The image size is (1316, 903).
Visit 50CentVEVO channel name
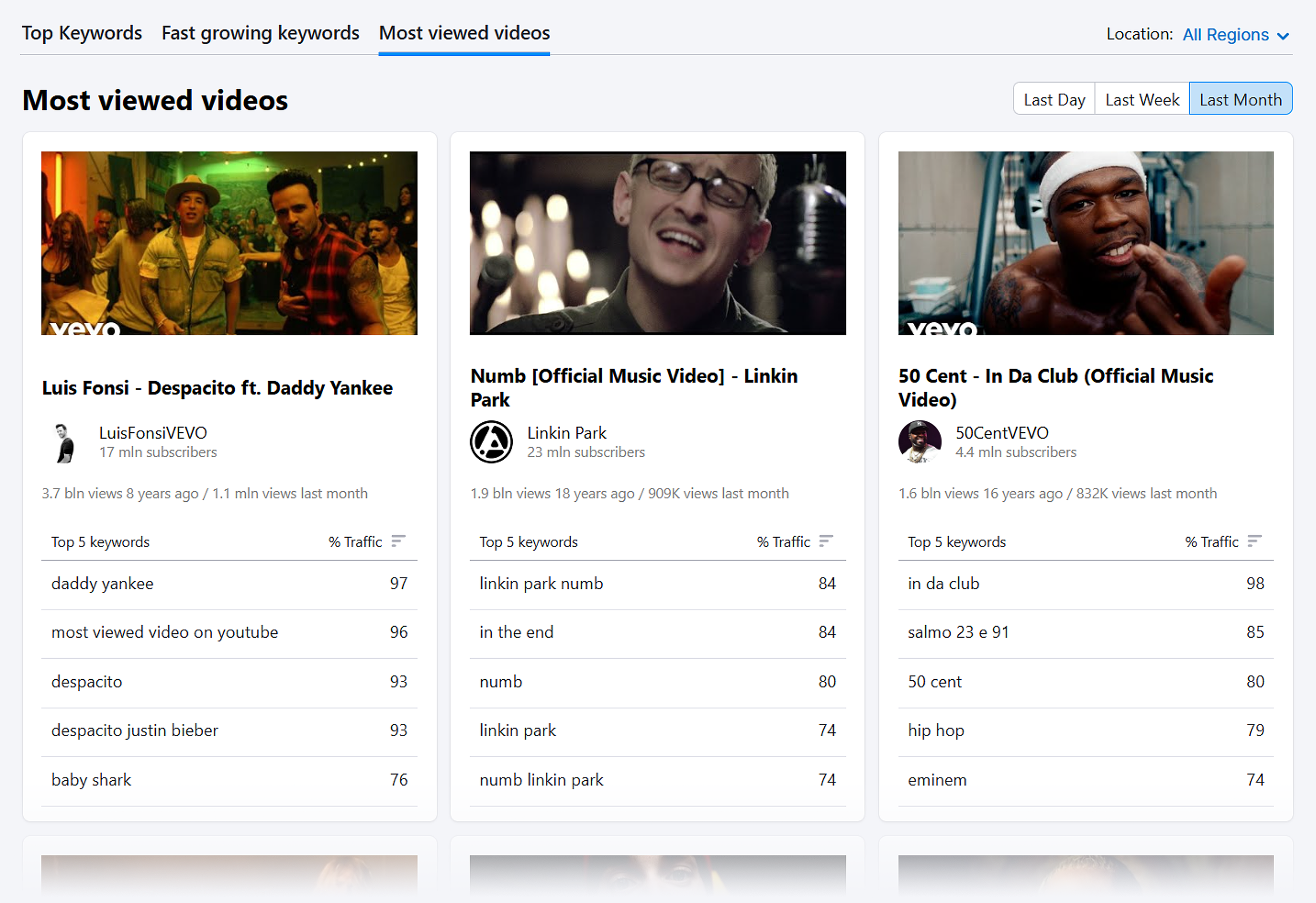coord(1002,433)
